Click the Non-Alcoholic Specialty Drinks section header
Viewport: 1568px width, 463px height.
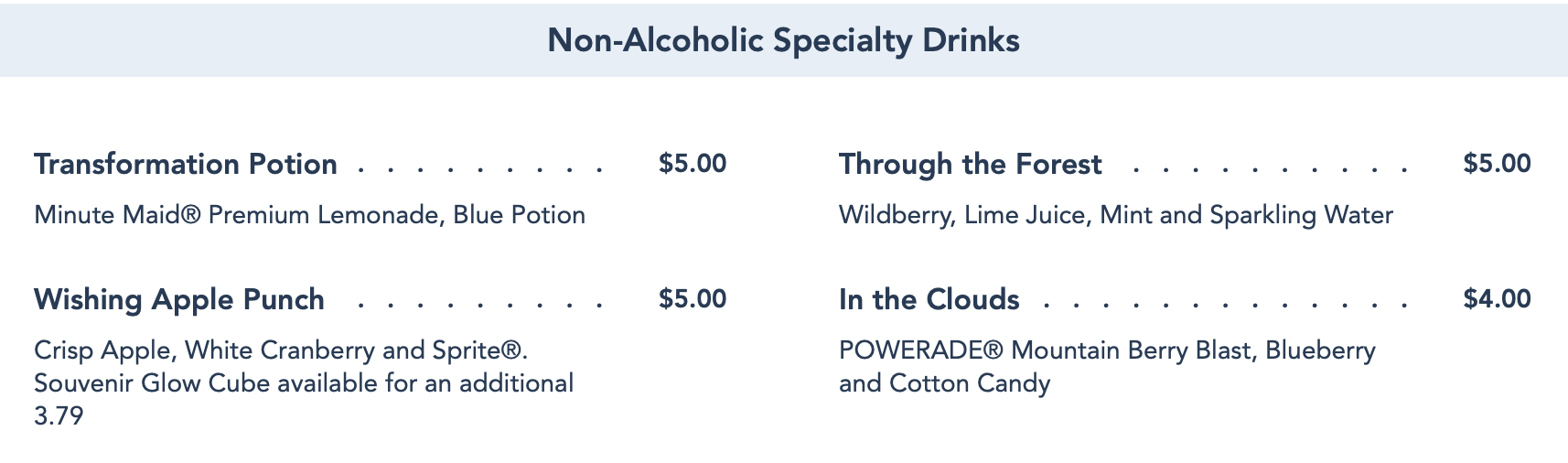[783, 41]
